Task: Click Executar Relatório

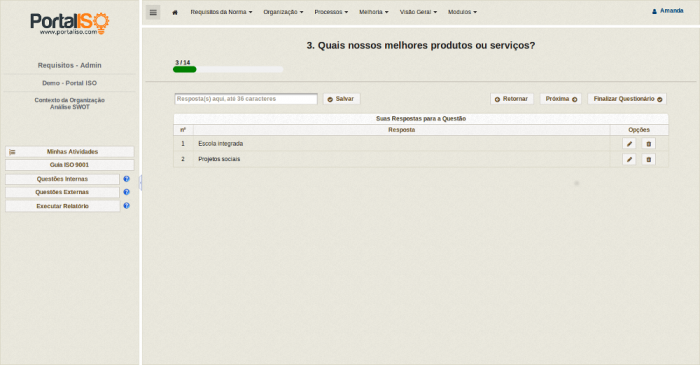Action: 62,206
